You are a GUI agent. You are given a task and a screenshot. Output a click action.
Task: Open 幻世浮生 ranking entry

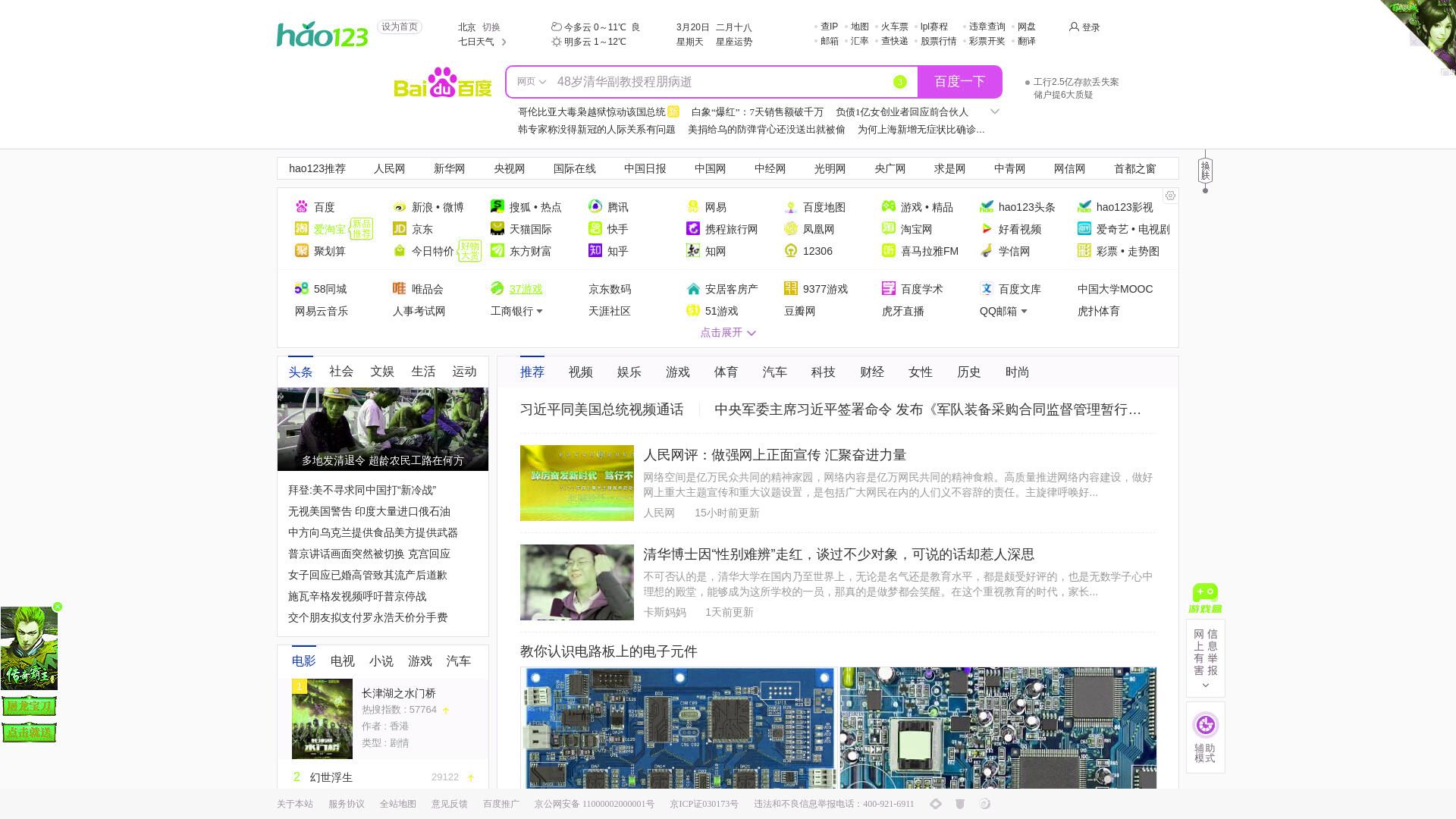(331, 777)
